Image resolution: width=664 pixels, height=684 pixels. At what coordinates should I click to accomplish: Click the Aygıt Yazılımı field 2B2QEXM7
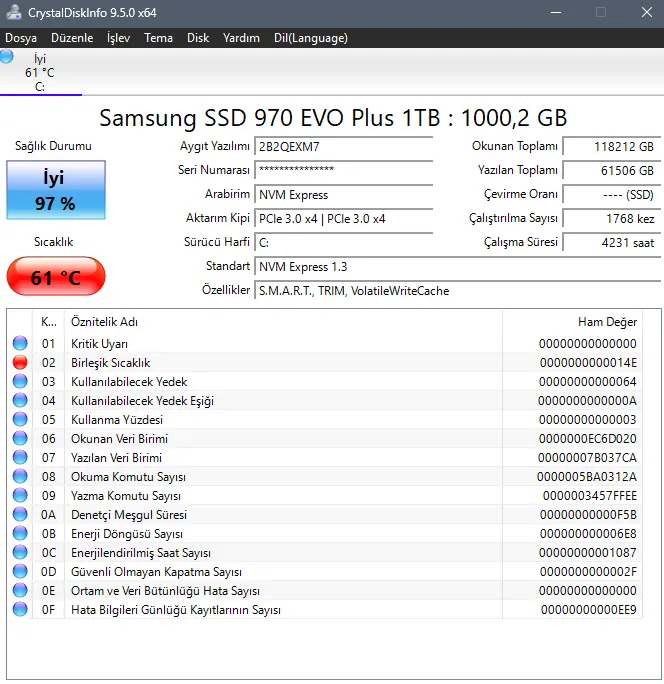pos(344,147)
